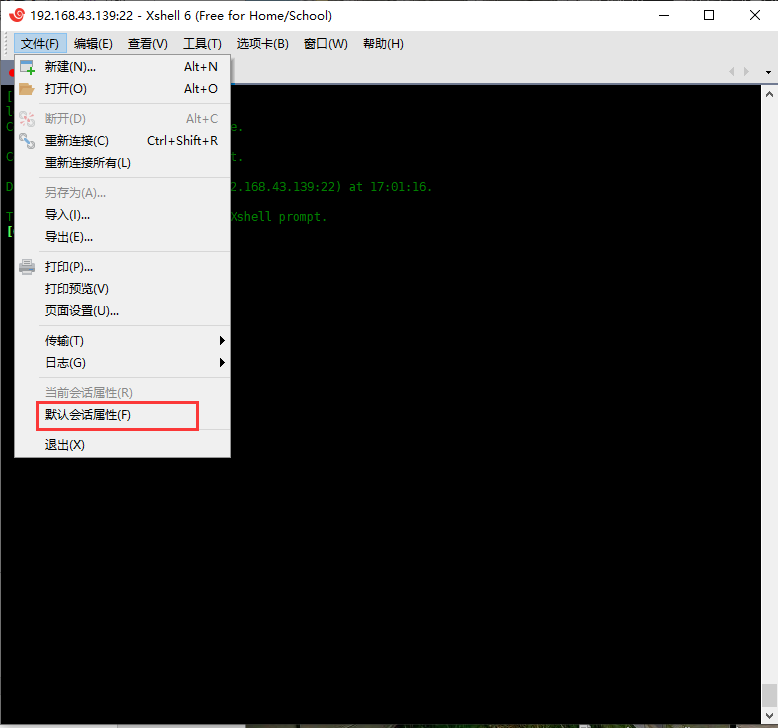
Task: Open the 选项卡(B) menu
Action: tap(262, 44)
